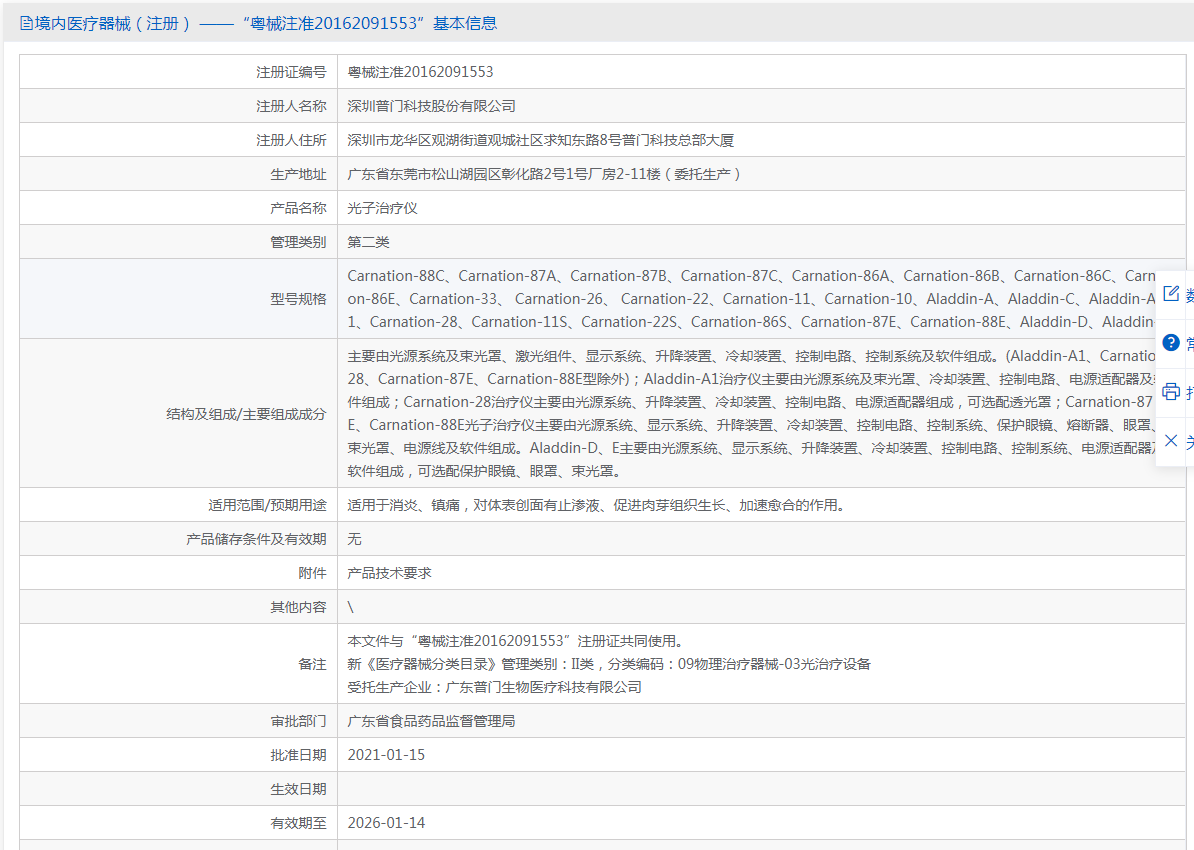
Task: Click the intended use text 适用于消炎、镇痛
Action: 597,506
